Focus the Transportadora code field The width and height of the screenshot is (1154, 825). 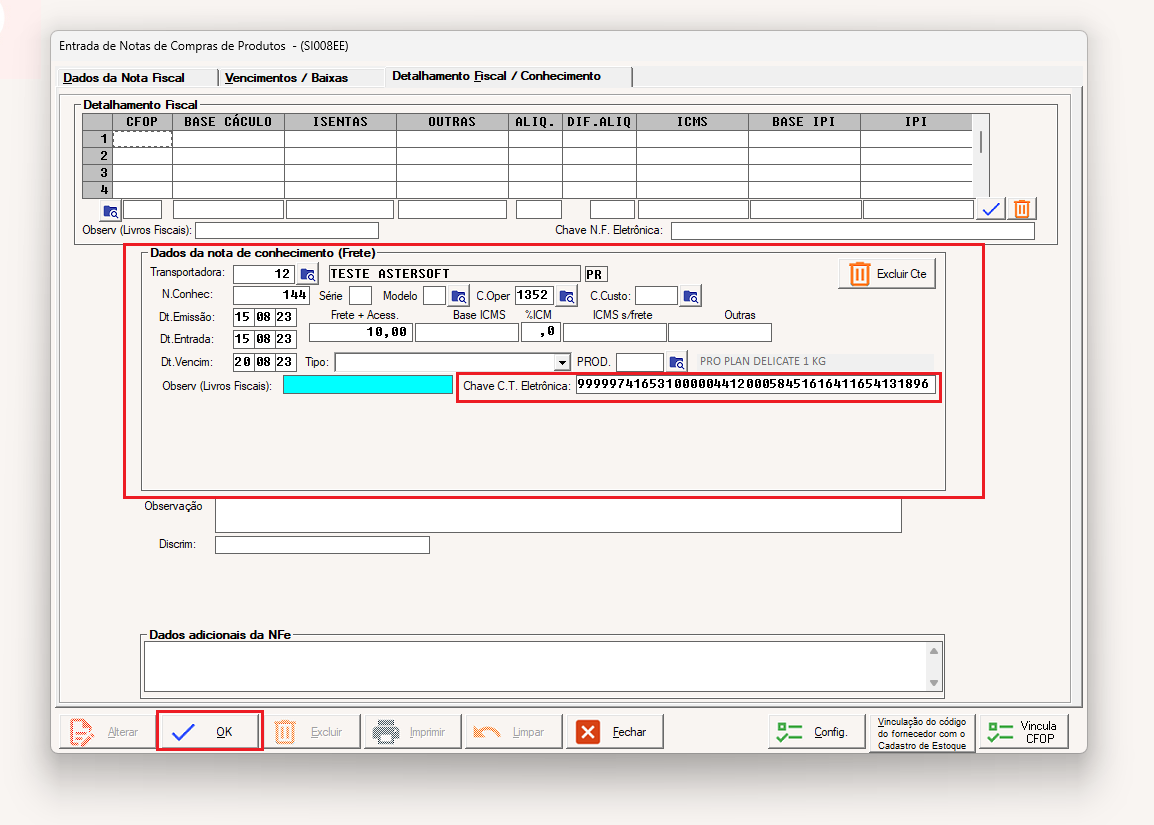click(x=264, y=274)
